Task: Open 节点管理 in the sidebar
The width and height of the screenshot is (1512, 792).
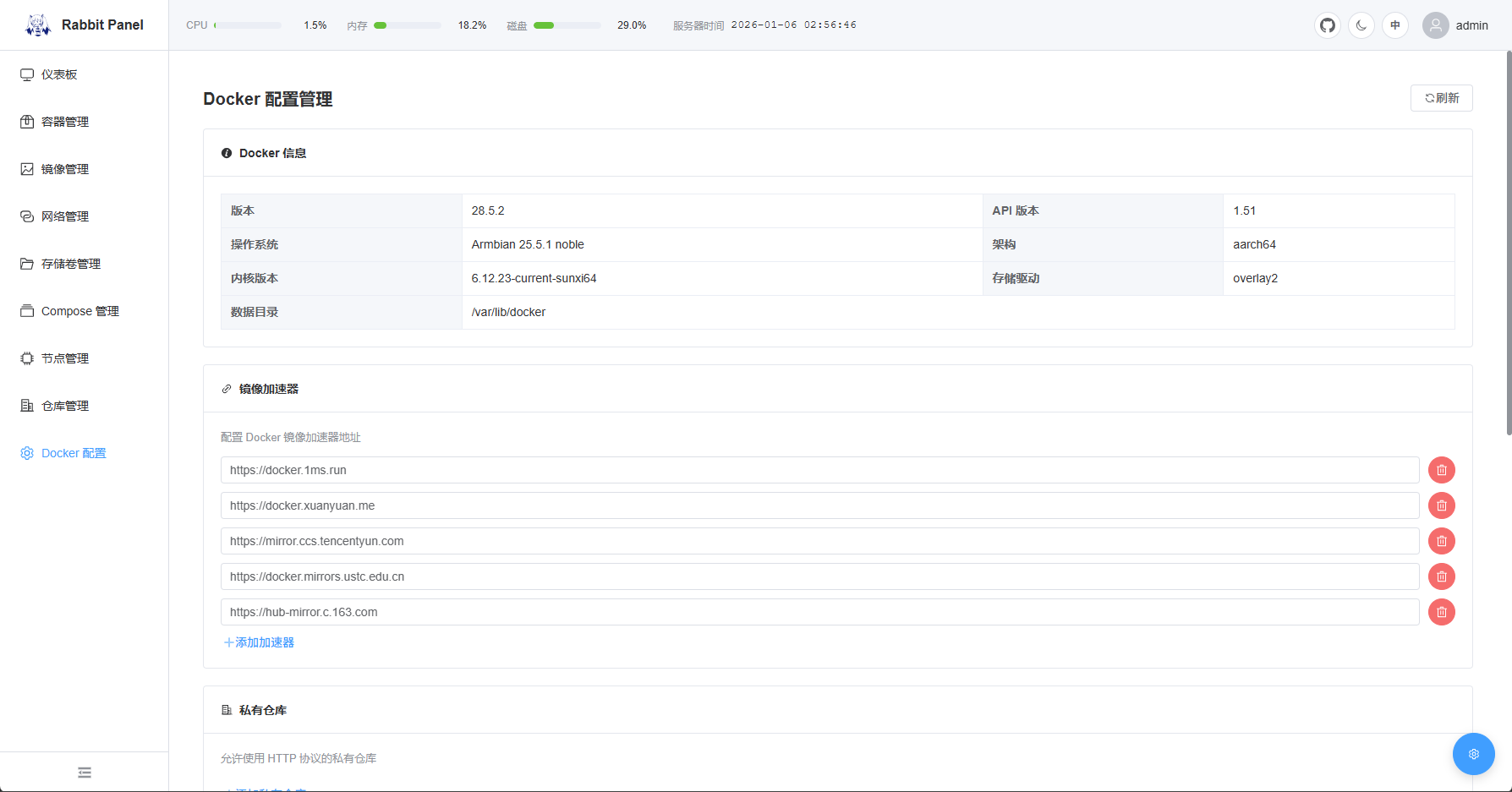Action: pyautogui.click(x=85, y=358)
